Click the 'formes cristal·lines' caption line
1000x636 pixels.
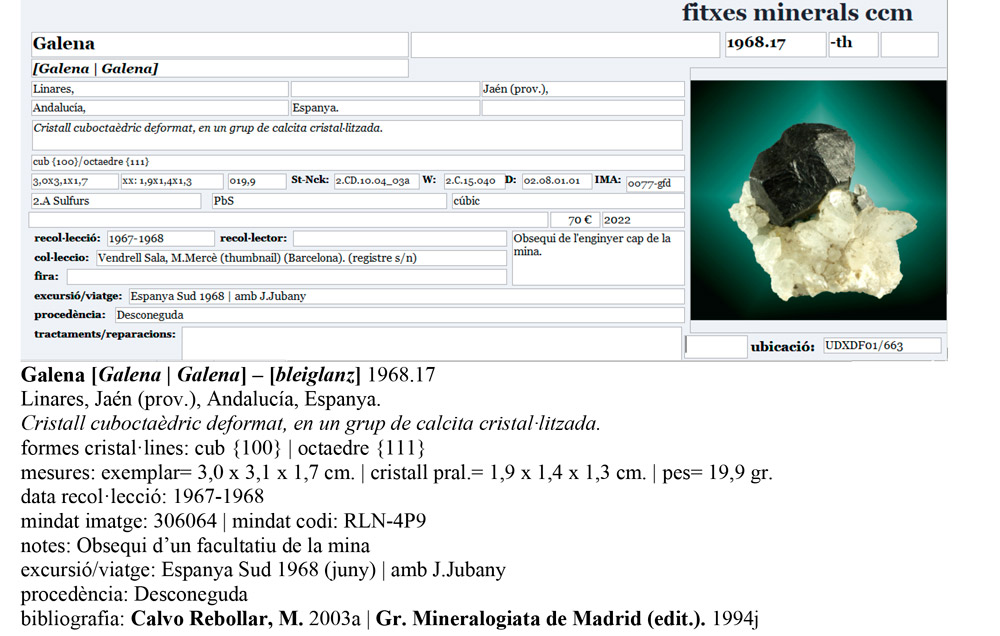[x=223, y=448]
